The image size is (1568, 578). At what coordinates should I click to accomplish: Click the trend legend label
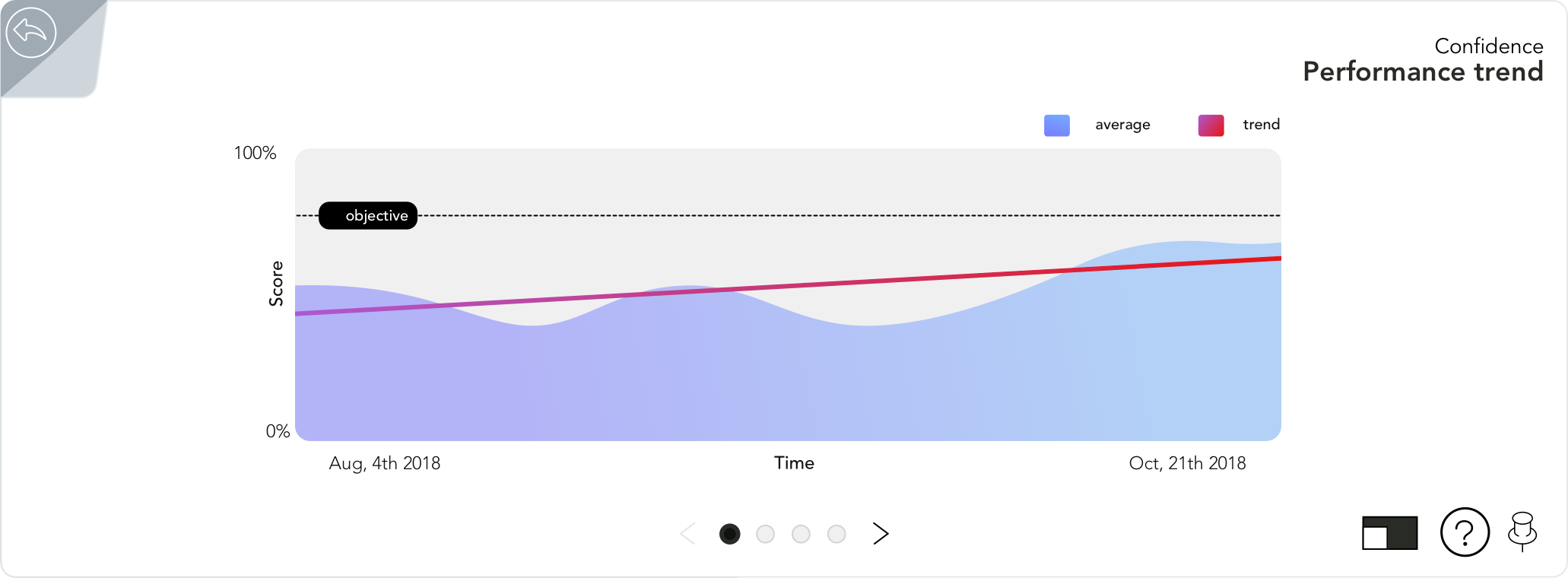click(1262, 124)
